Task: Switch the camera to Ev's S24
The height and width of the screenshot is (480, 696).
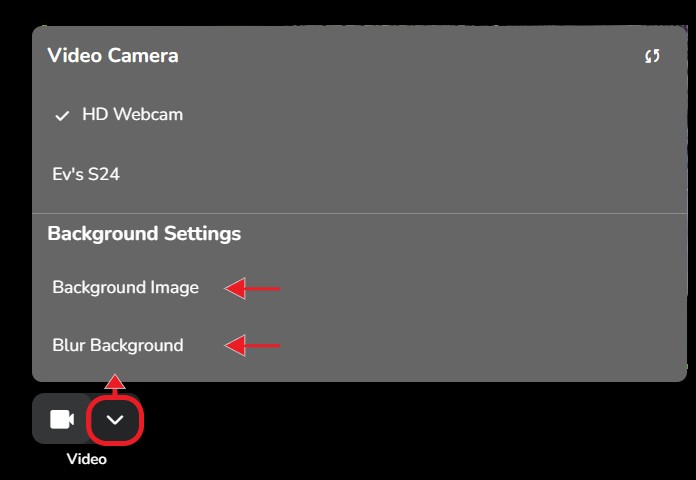Action: 86,174
